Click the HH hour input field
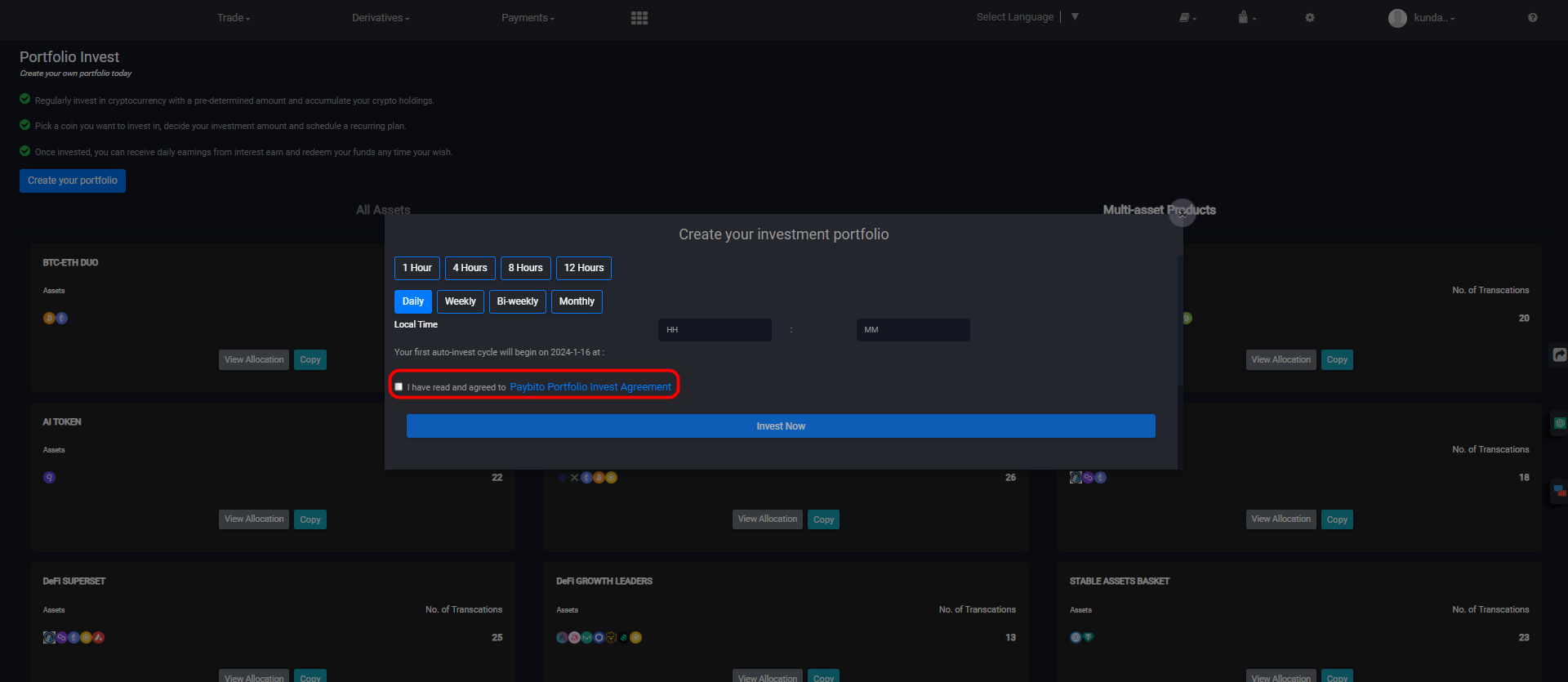Image resolution: width=1568 pixels, height=682 pixels. point(715,330)
